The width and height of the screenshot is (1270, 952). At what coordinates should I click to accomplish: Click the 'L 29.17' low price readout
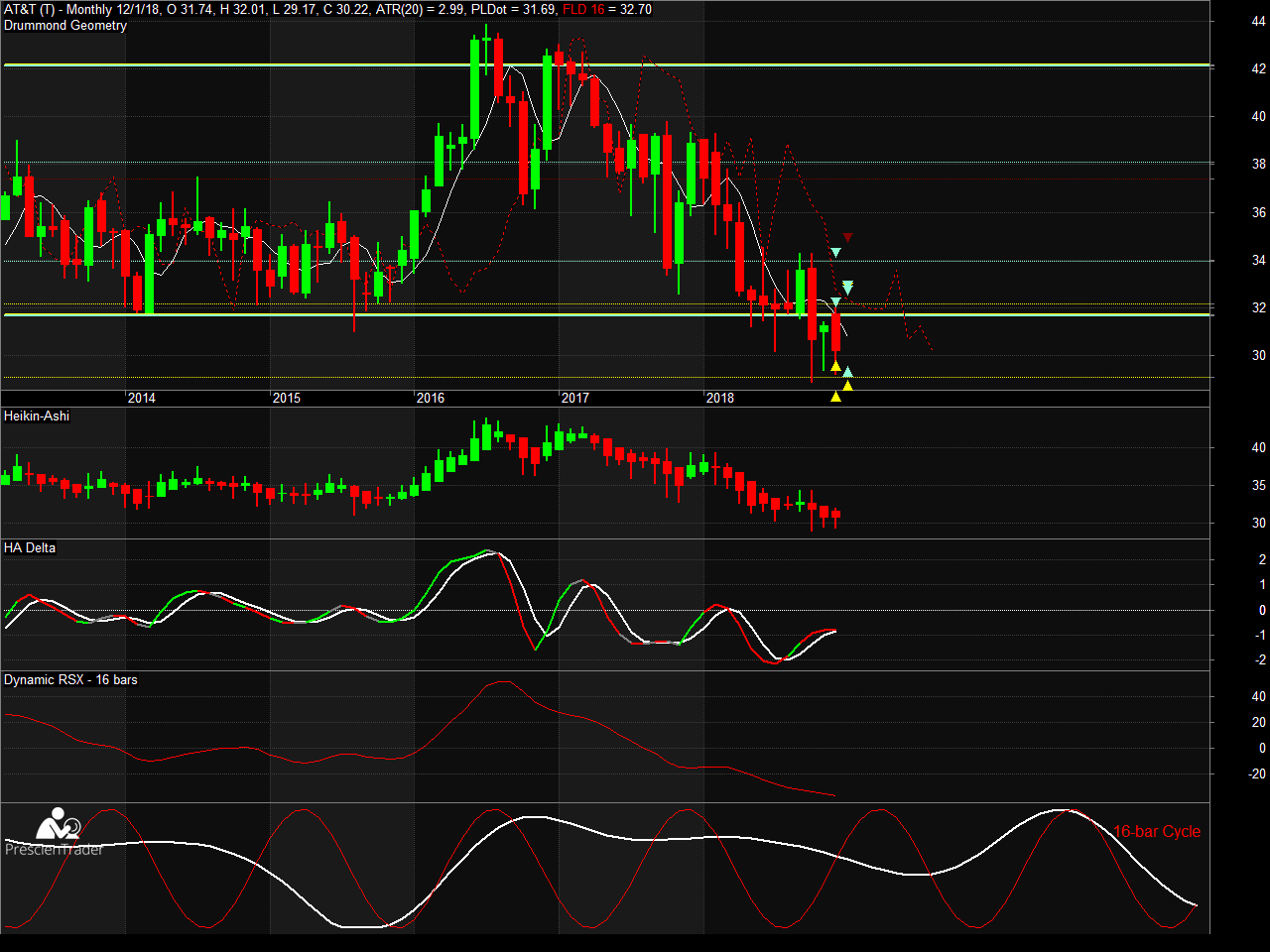[x=295, y=9]
